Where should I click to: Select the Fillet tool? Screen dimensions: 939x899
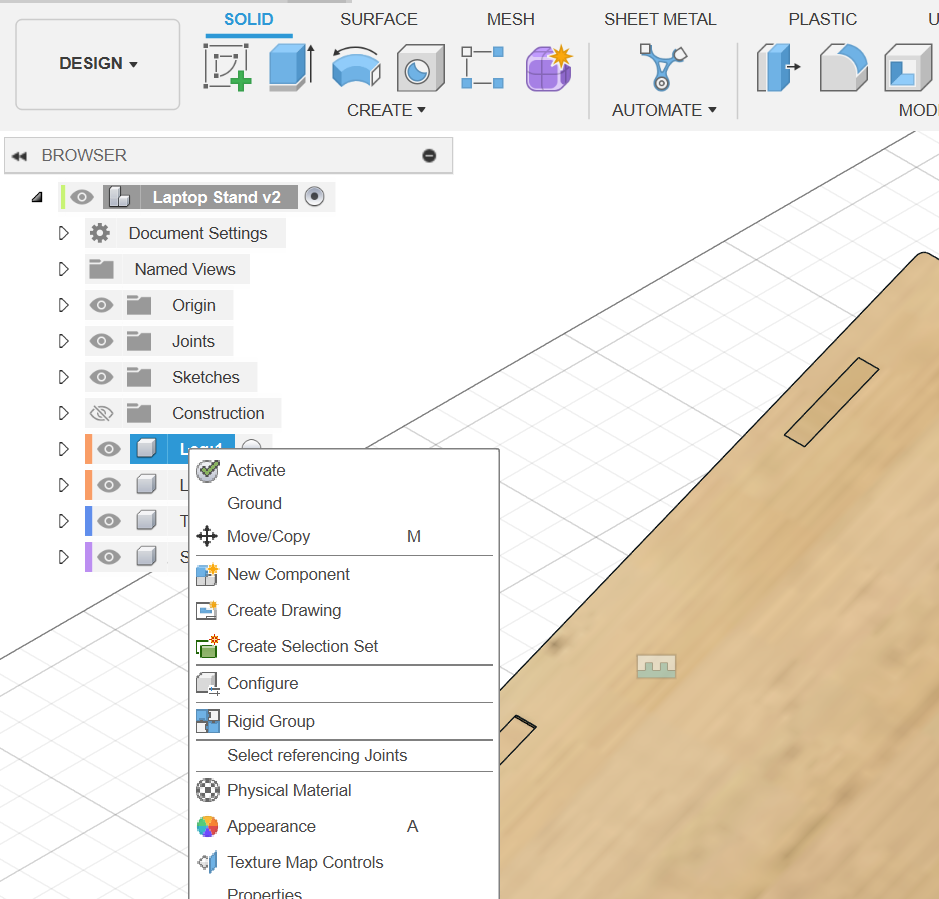click(843, 68)
